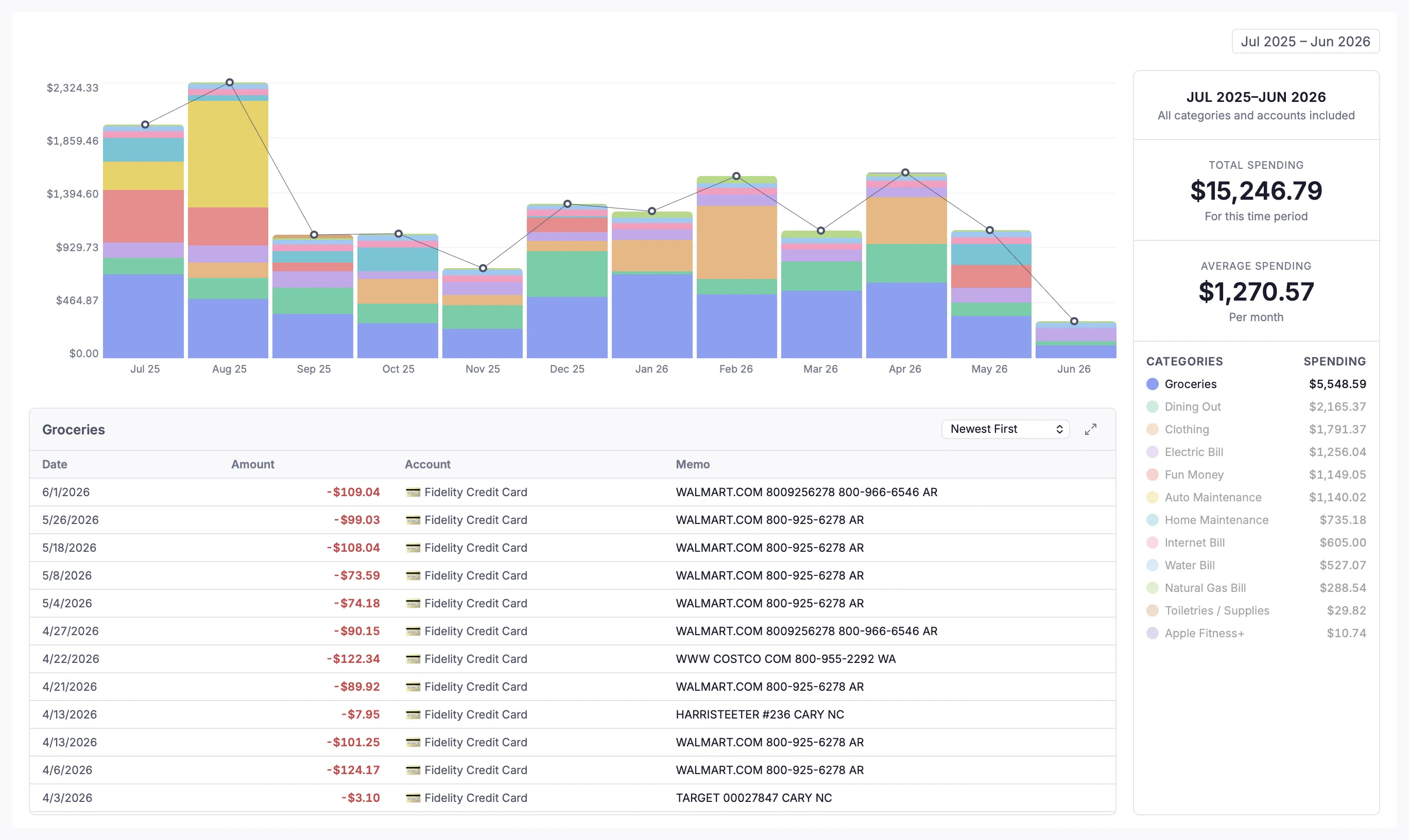The height and width of the screenshot is (840, 1409).
Task: Toggle the Auto Maintenance category
Action: click(1256, 497)
